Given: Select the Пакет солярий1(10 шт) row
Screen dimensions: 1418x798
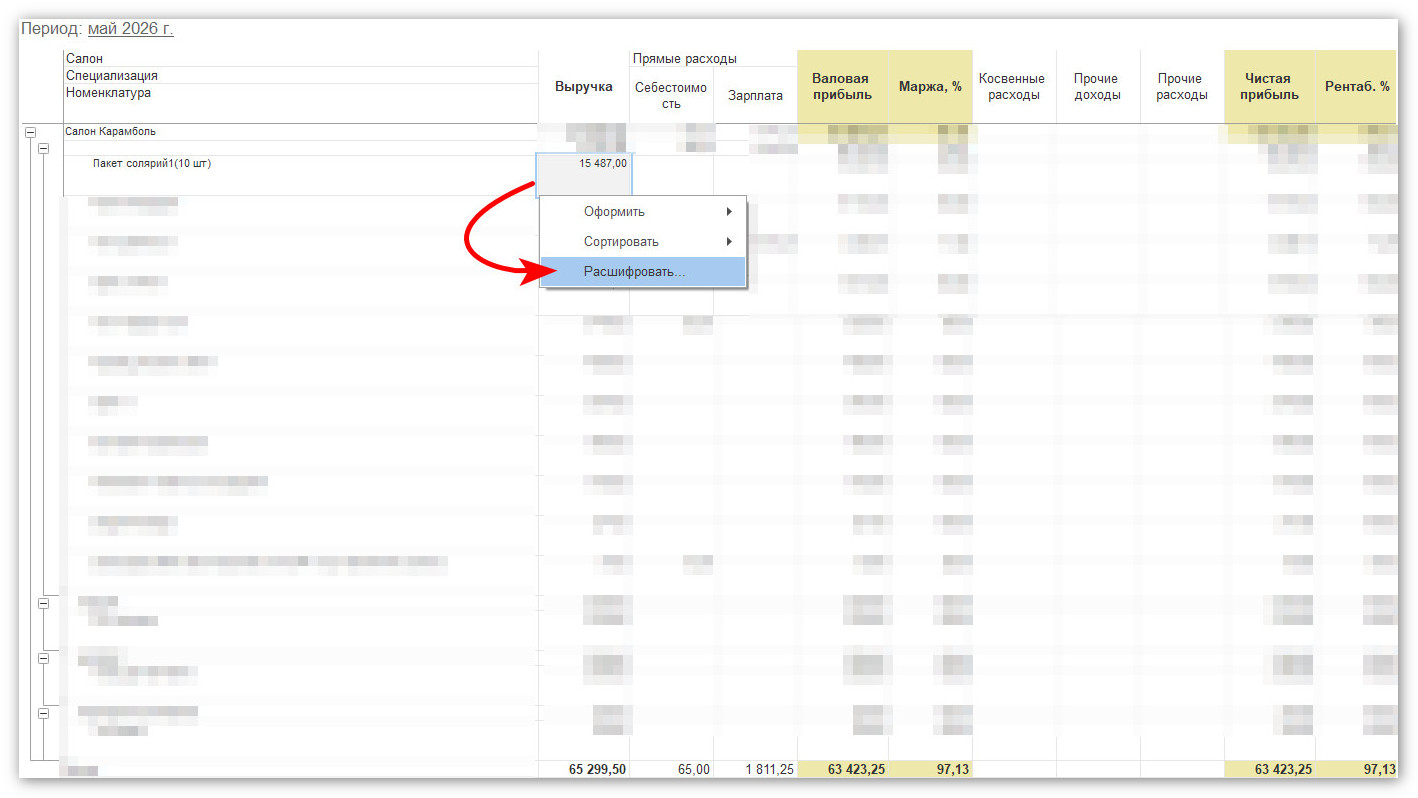Looking at the screenshot, I should [x=152, y=164].
